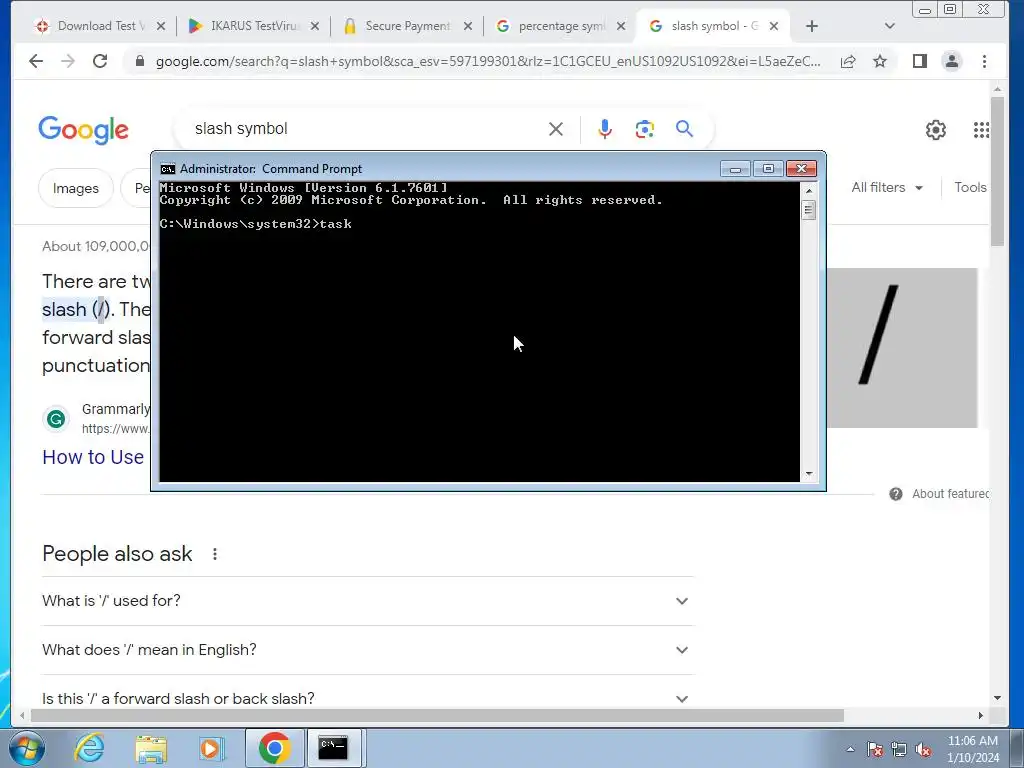
Task: Click the muted volume tray icon
Action: [x=923, y=749]
